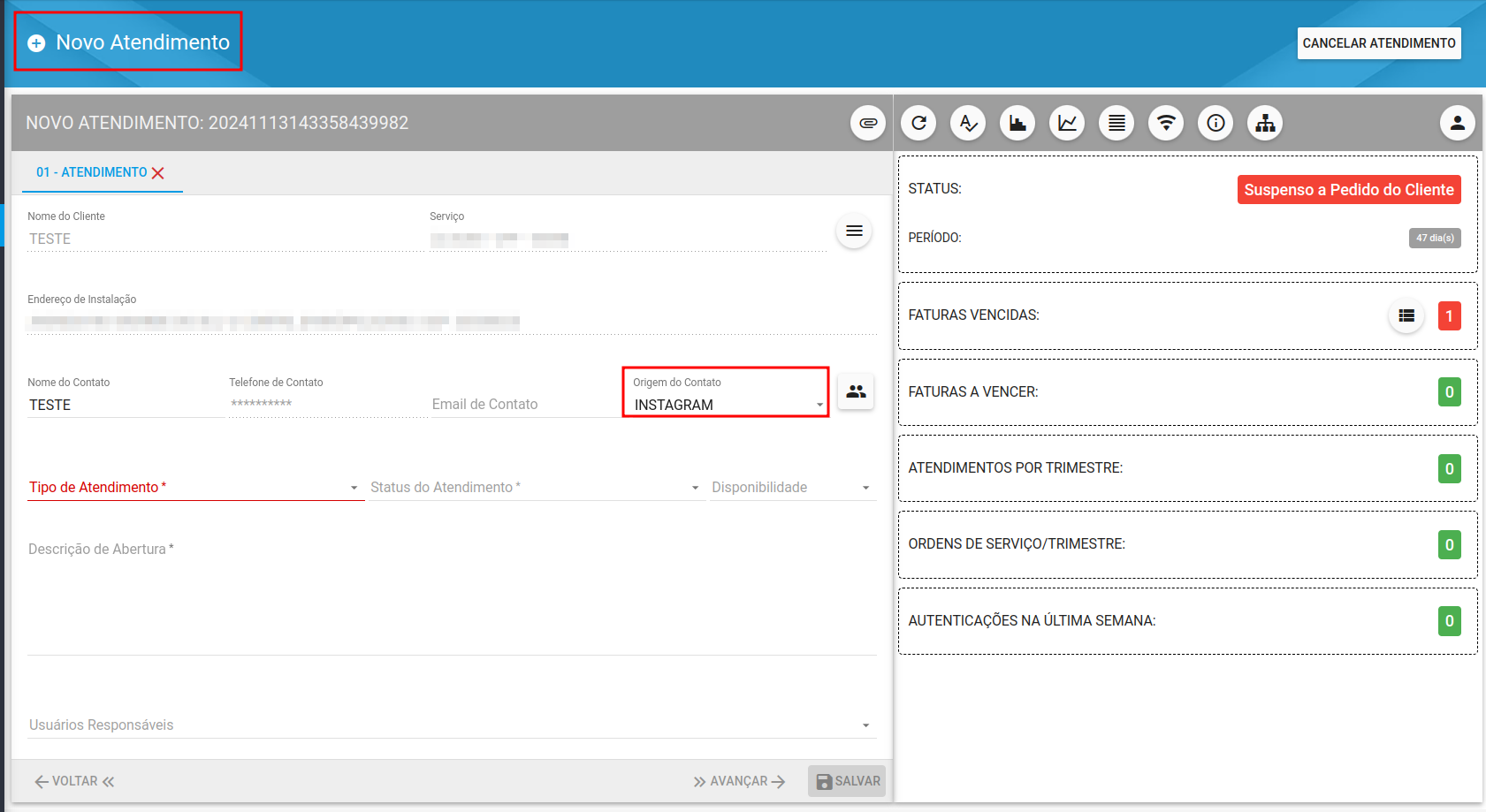Click the refresh icon in toolbar
Viewport: 1486px width, 812px height.
(x=918, y=123)
